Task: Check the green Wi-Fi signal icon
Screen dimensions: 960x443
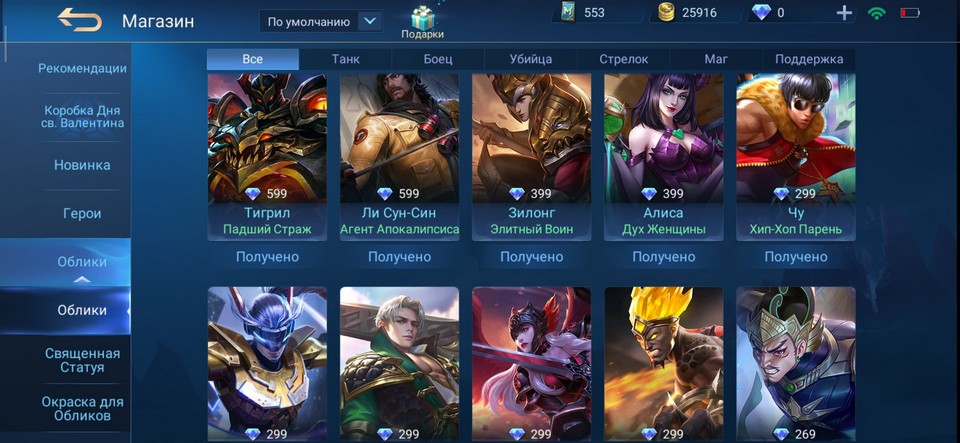Action: [x=877, y=12]
